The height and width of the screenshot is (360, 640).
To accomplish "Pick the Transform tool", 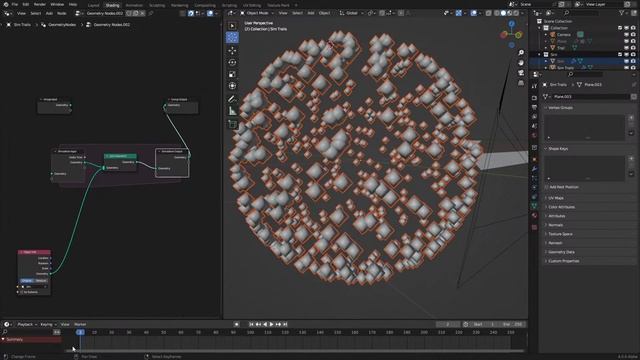I will [x=232, y=86].
